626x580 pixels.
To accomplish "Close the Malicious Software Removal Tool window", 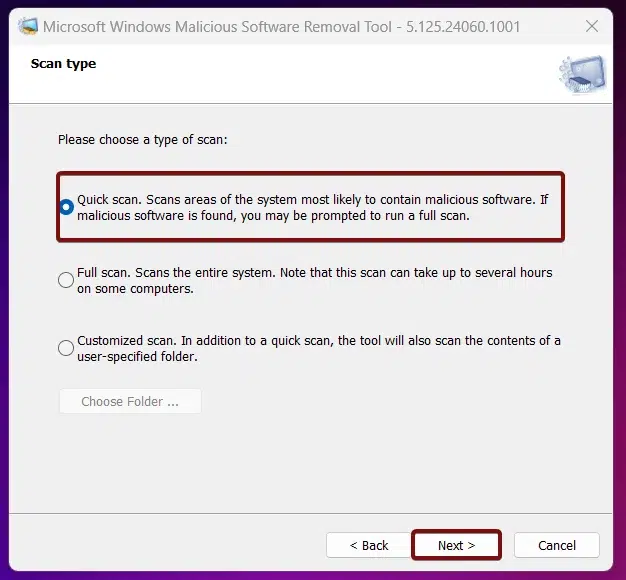I will 592,26.
